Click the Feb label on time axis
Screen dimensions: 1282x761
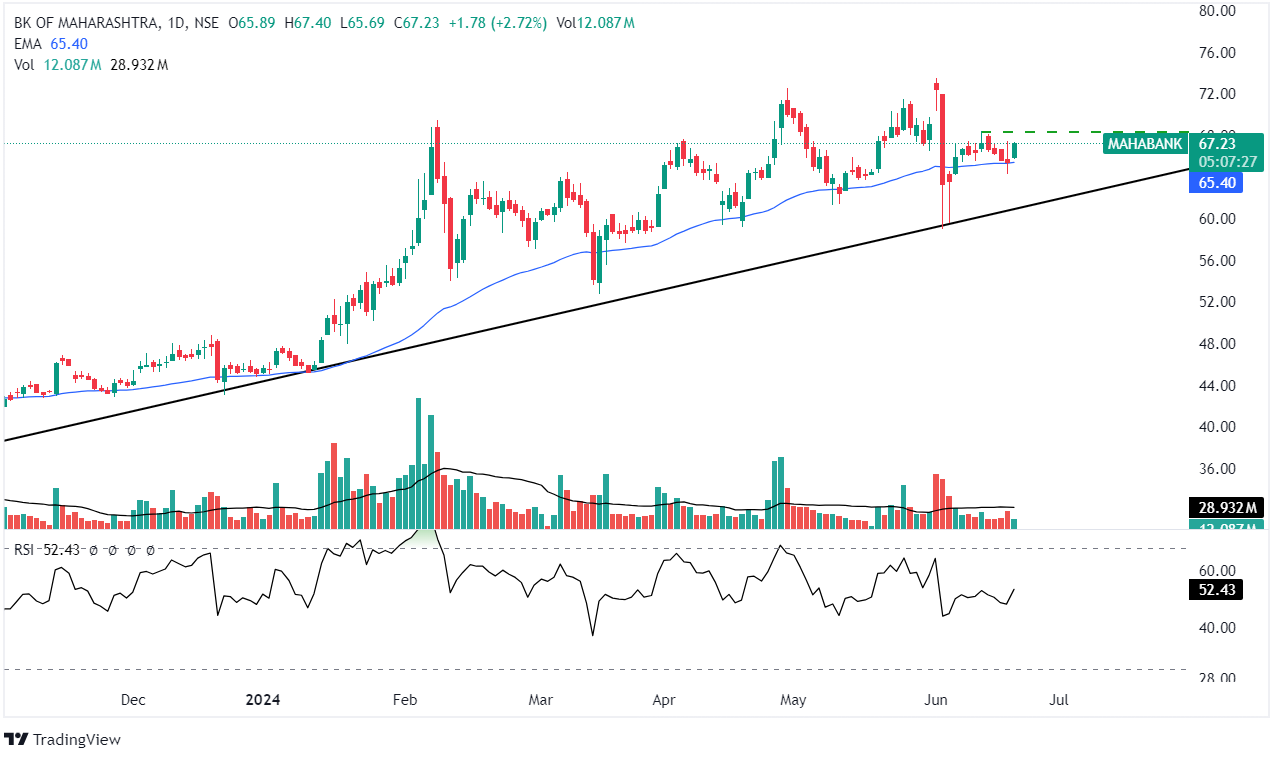[x=404, y=700]
